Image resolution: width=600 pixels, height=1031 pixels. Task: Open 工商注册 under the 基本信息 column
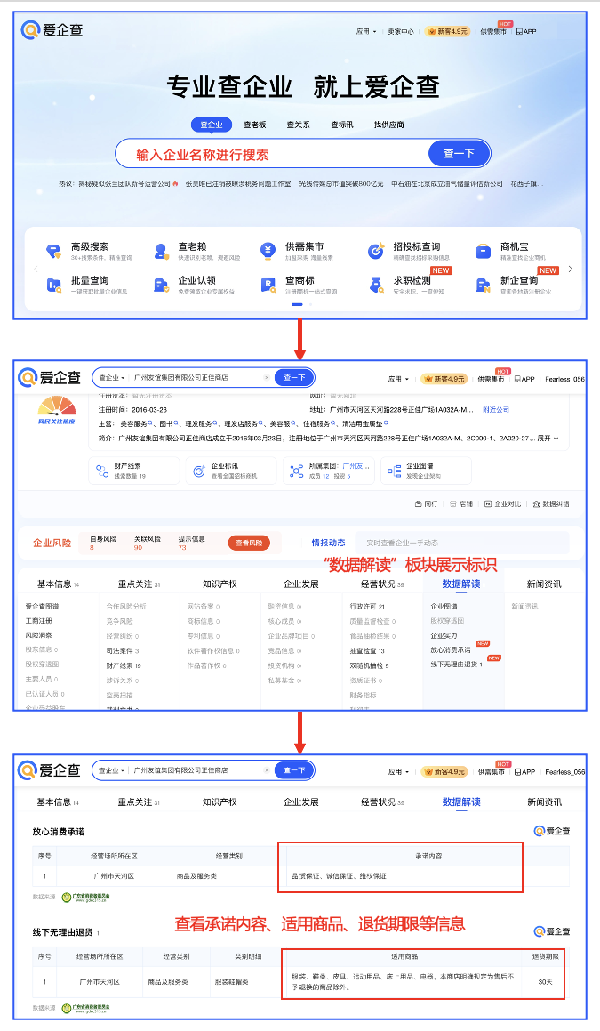point(39,621)
